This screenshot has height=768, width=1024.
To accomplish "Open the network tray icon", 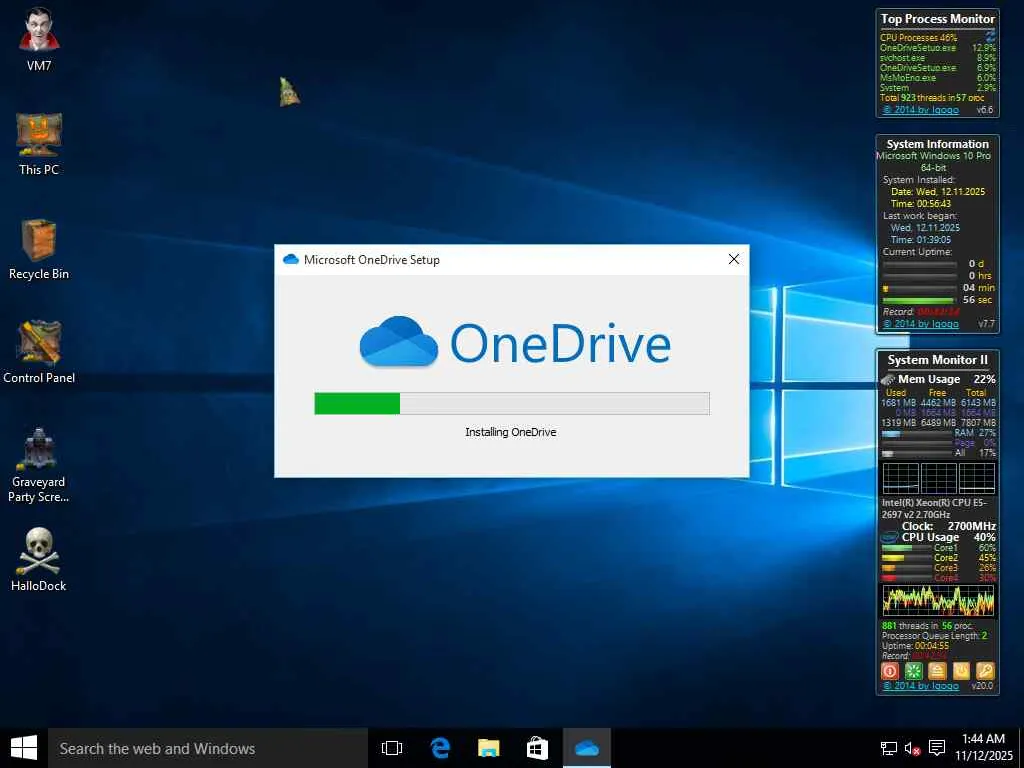I will (888, 748).
